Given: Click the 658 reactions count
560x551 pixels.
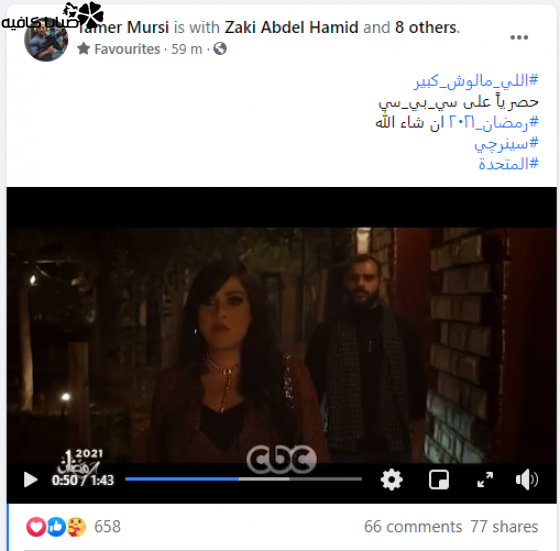Looking at the screenshot, I should click(x=108, y=527).
